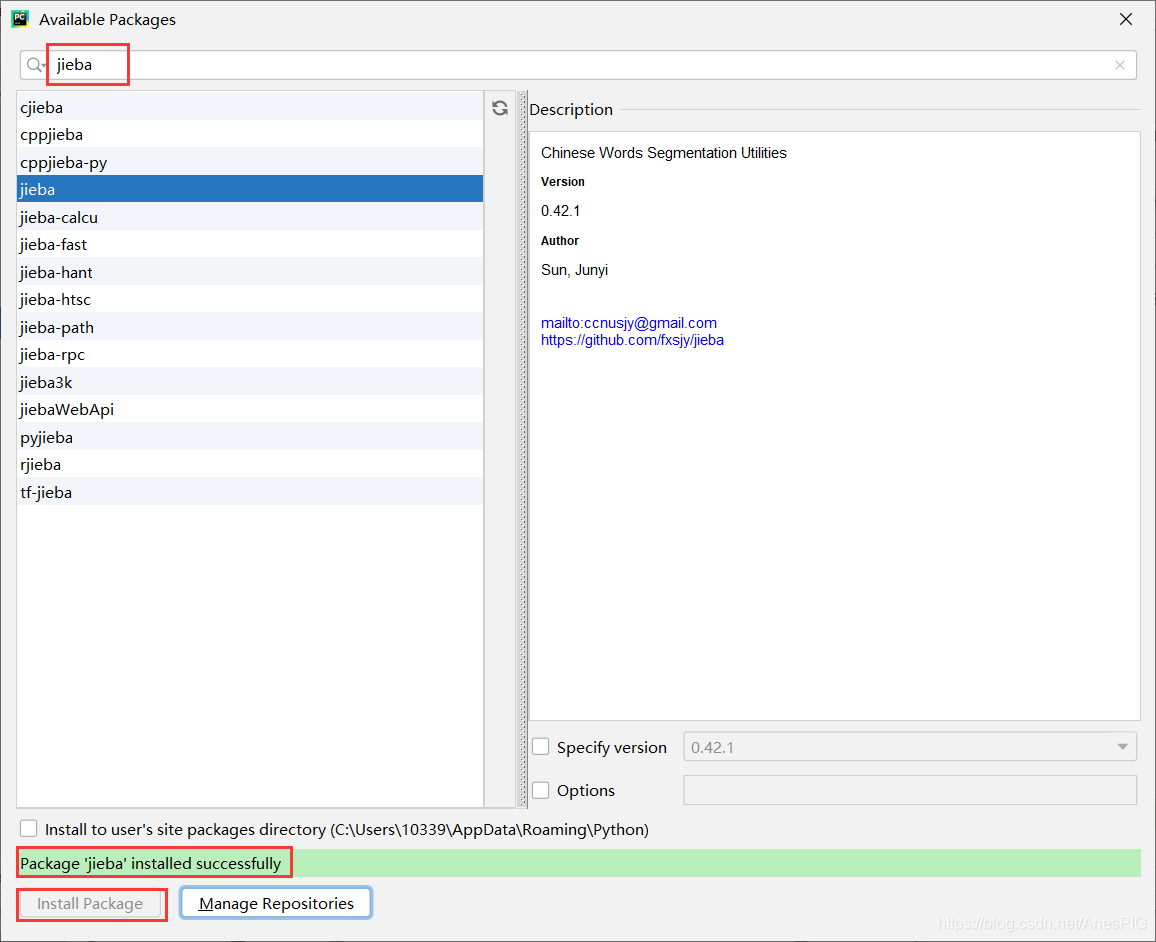Viewport: 1156px width, 942px height.
Task: Click the Chinese Words Segmentation Utilities text
Action: 664,153
